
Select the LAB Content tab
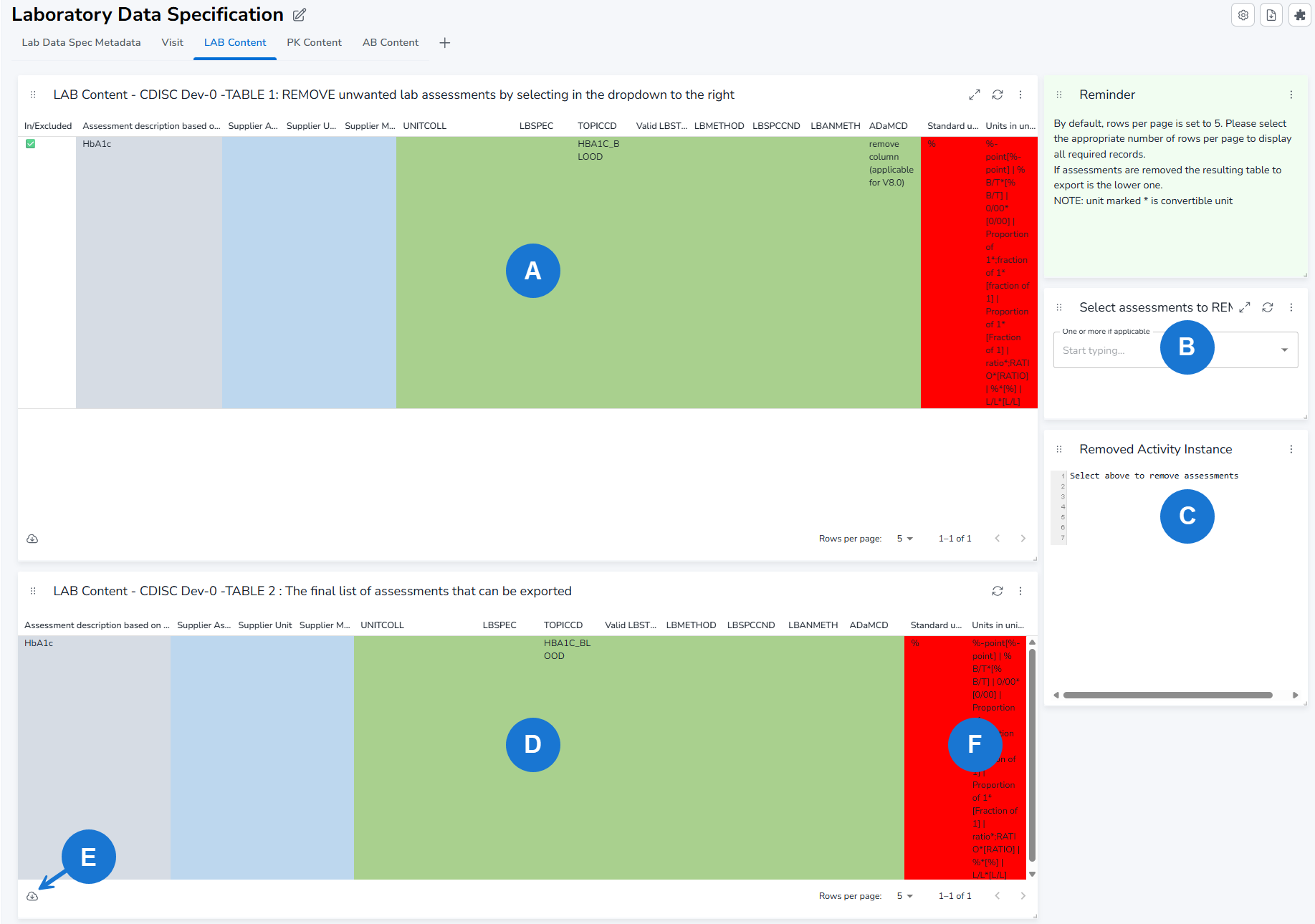tap(235, 43)
